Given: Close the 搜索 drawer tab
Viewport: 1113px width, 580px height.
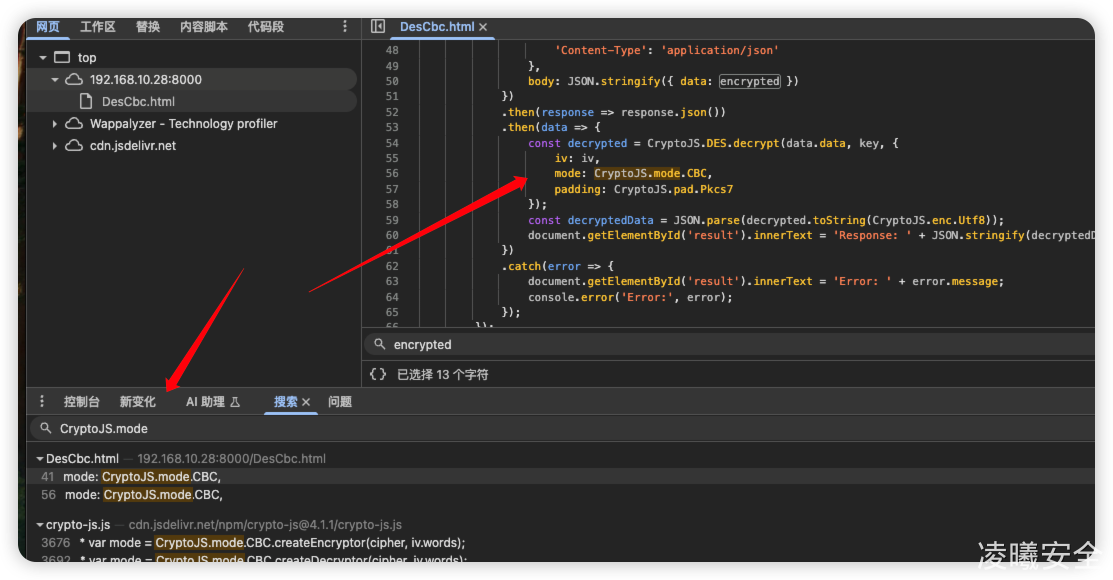Looking at the screenshot, I should [306, 402].
